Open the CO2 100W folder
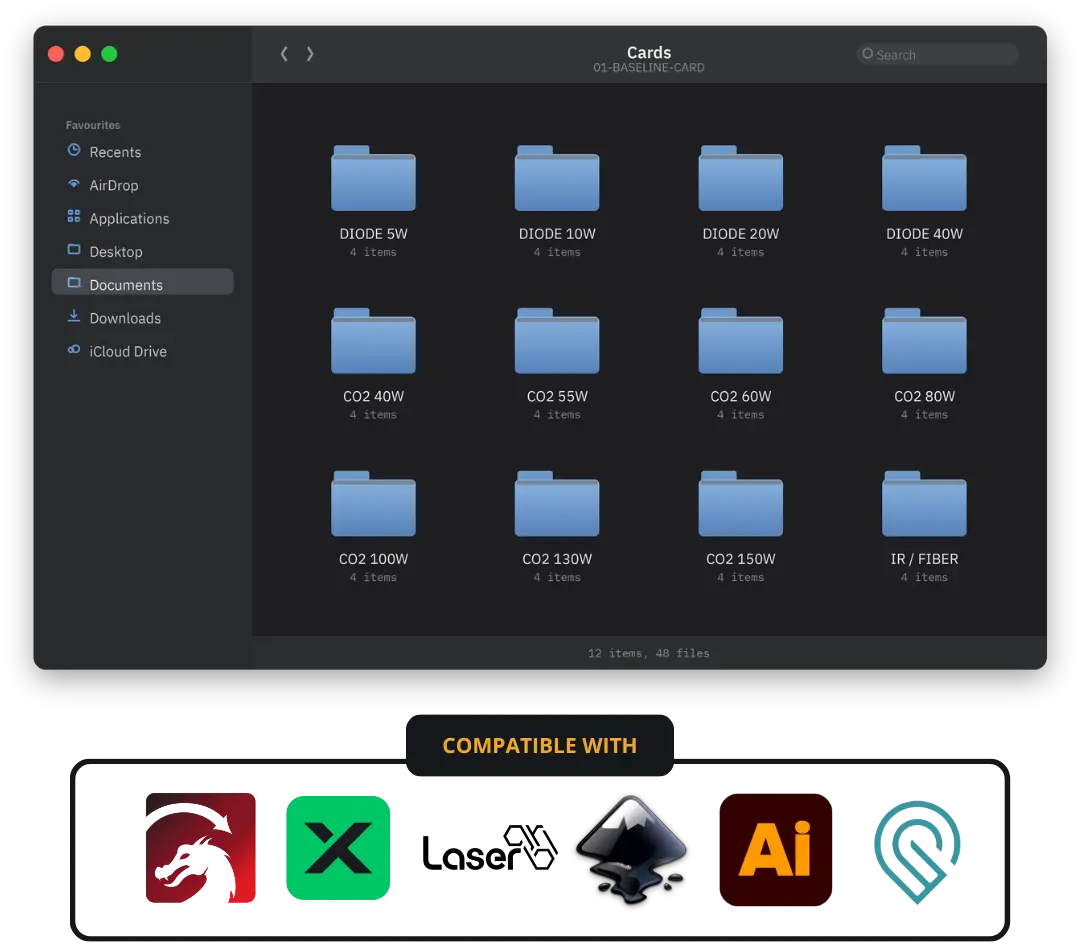 point(373,504)
